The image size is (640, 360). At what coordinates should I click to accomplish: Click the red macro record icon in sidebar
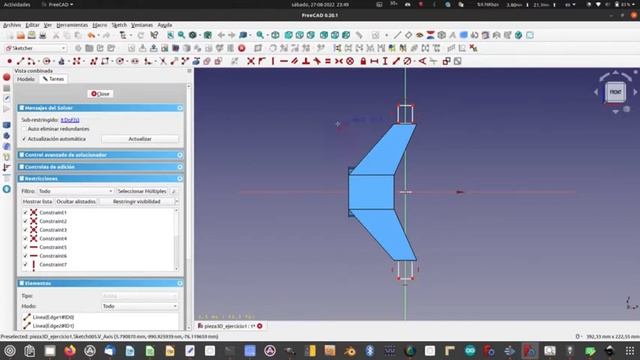7,77
